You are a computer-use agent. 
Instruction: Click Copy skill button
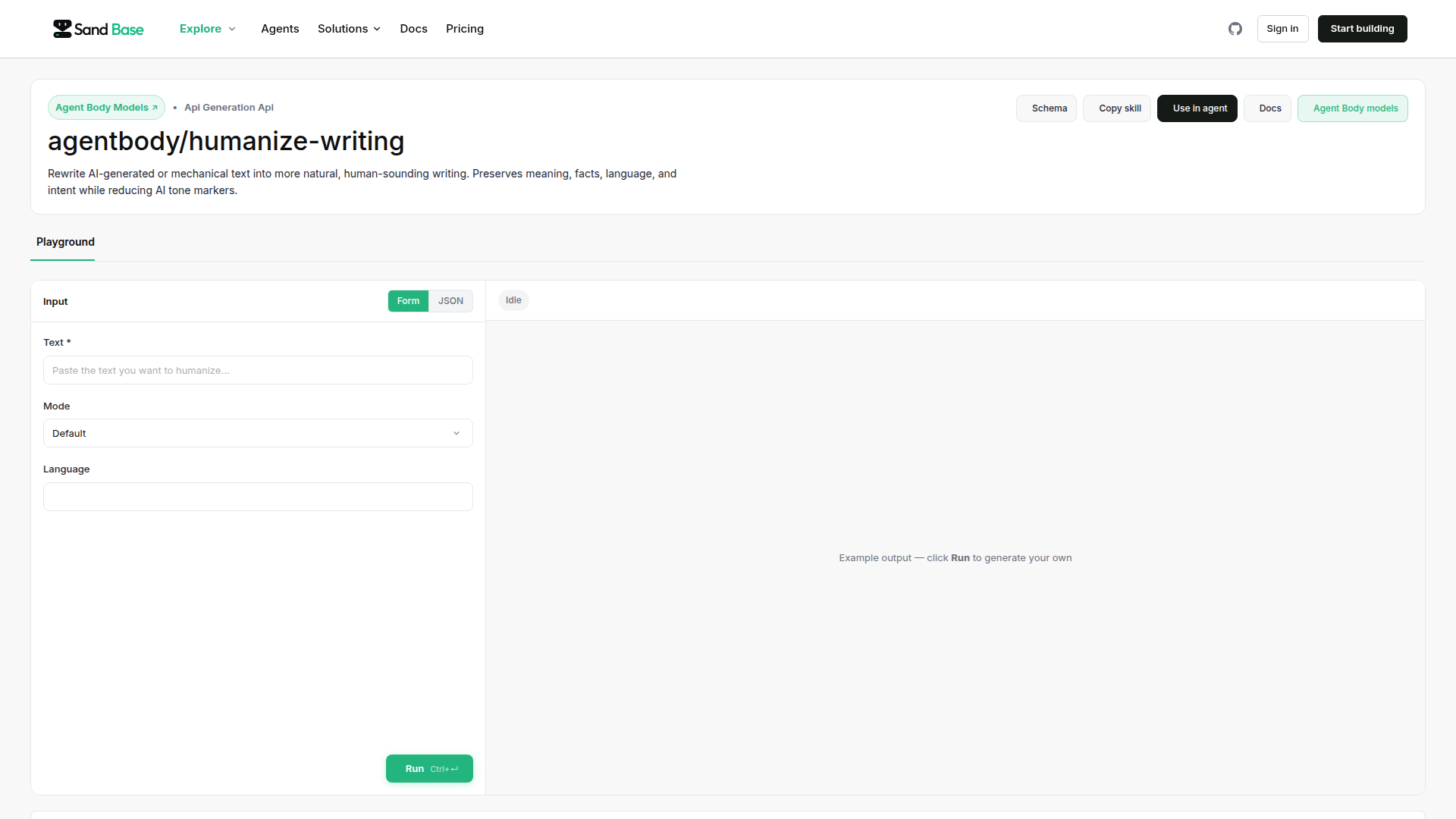(x=1117, y=108)
